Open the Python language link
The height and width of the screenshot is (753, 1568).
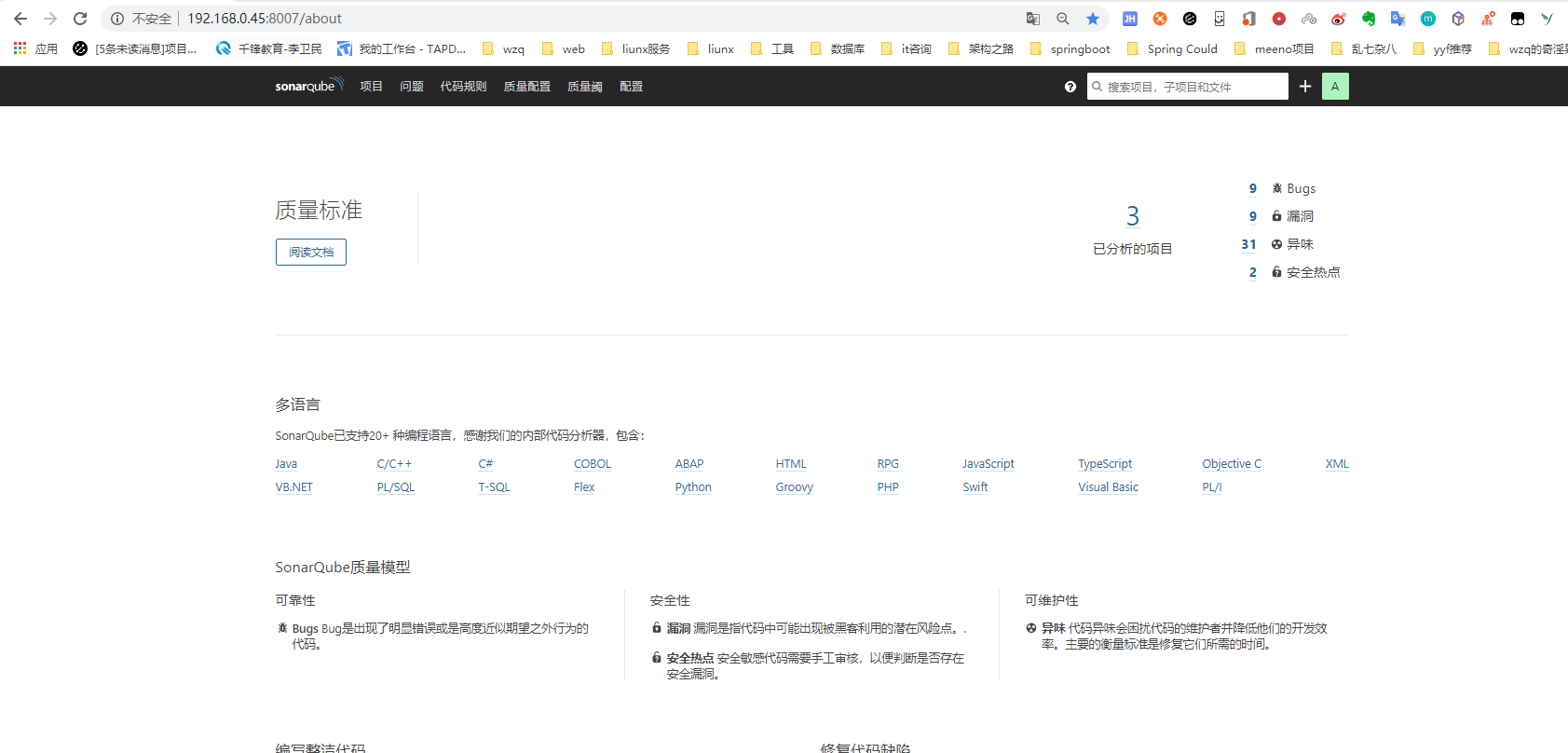coord(693,487)
